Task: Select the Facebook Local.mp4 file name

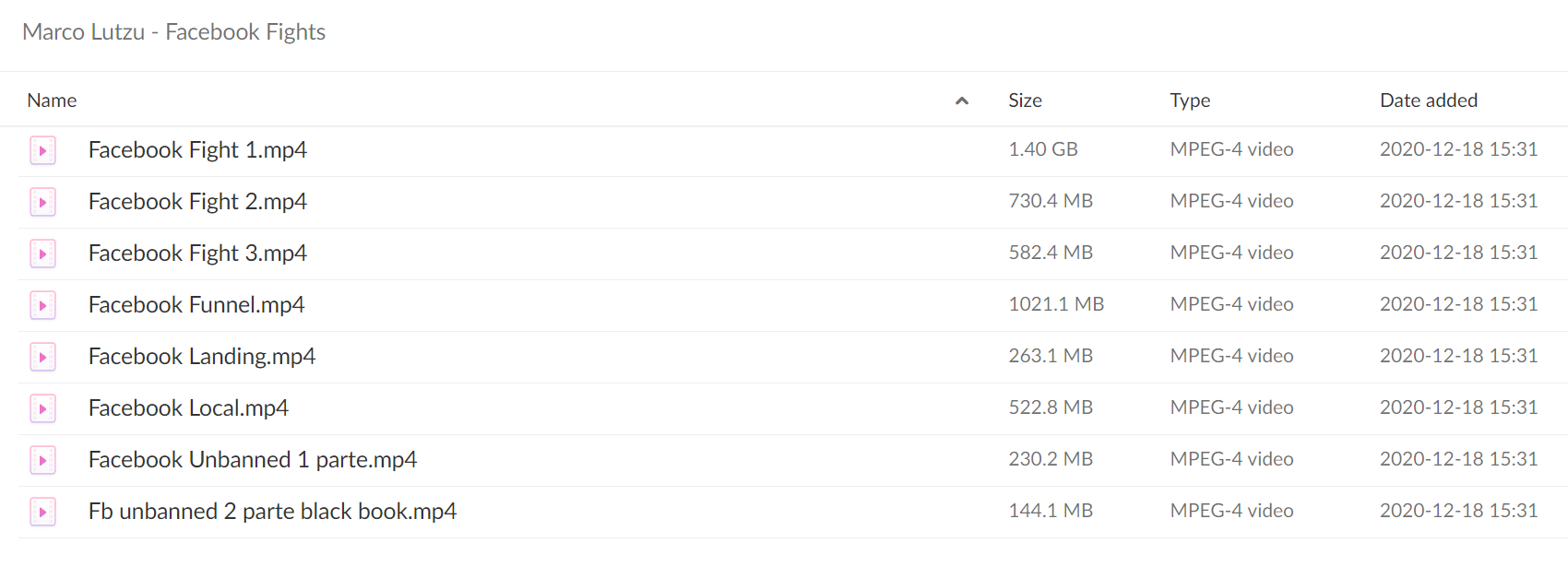Action: click(x=188, y=408)
